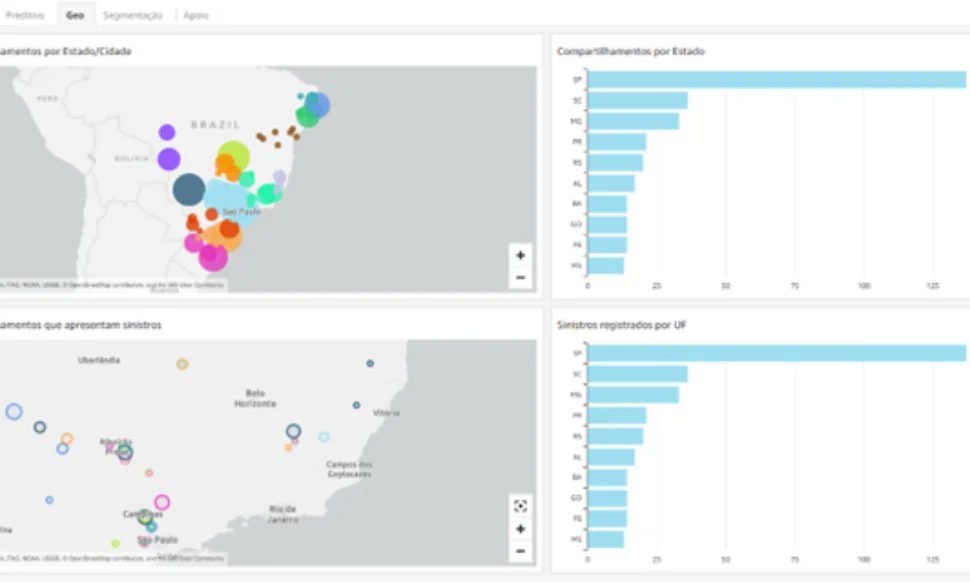Screen dimensions: 970x582
Task: Click MG bar in Compartilhamentos por Estado chart
Action: tap(633, 121)
